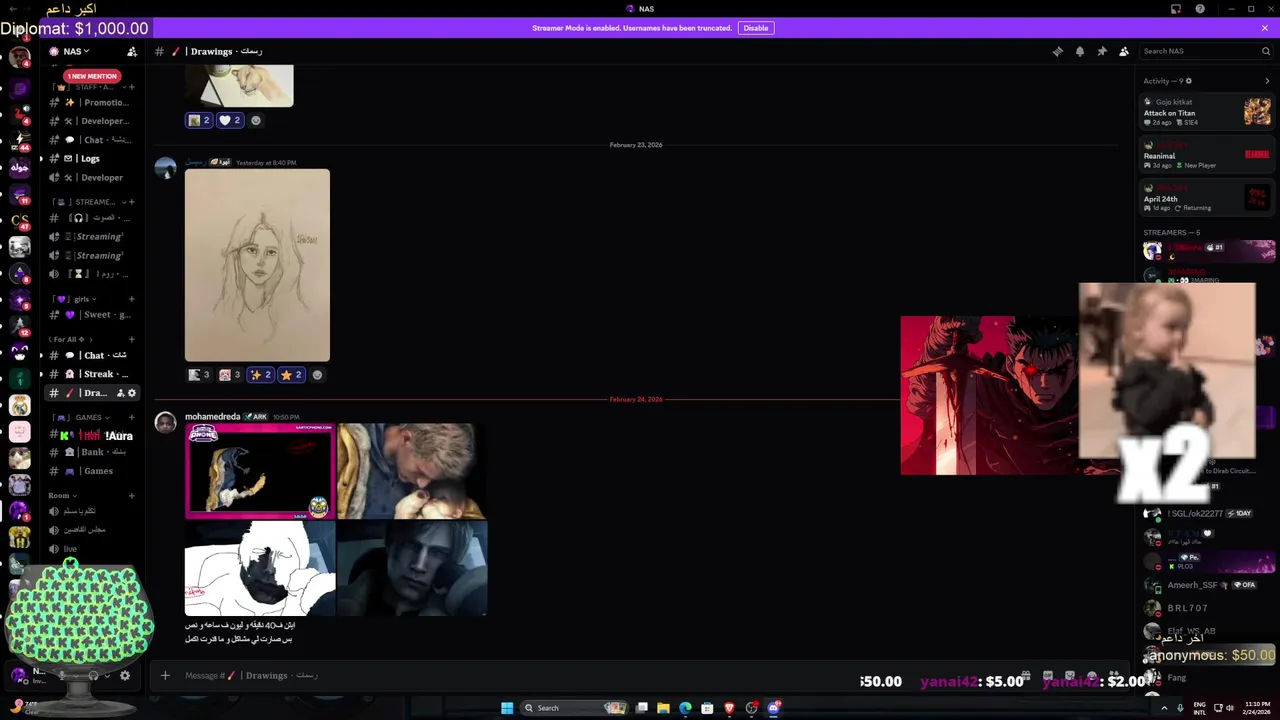The image size is (1280, 720).
Task: Open the Streak channel
Action: point(93,374)
